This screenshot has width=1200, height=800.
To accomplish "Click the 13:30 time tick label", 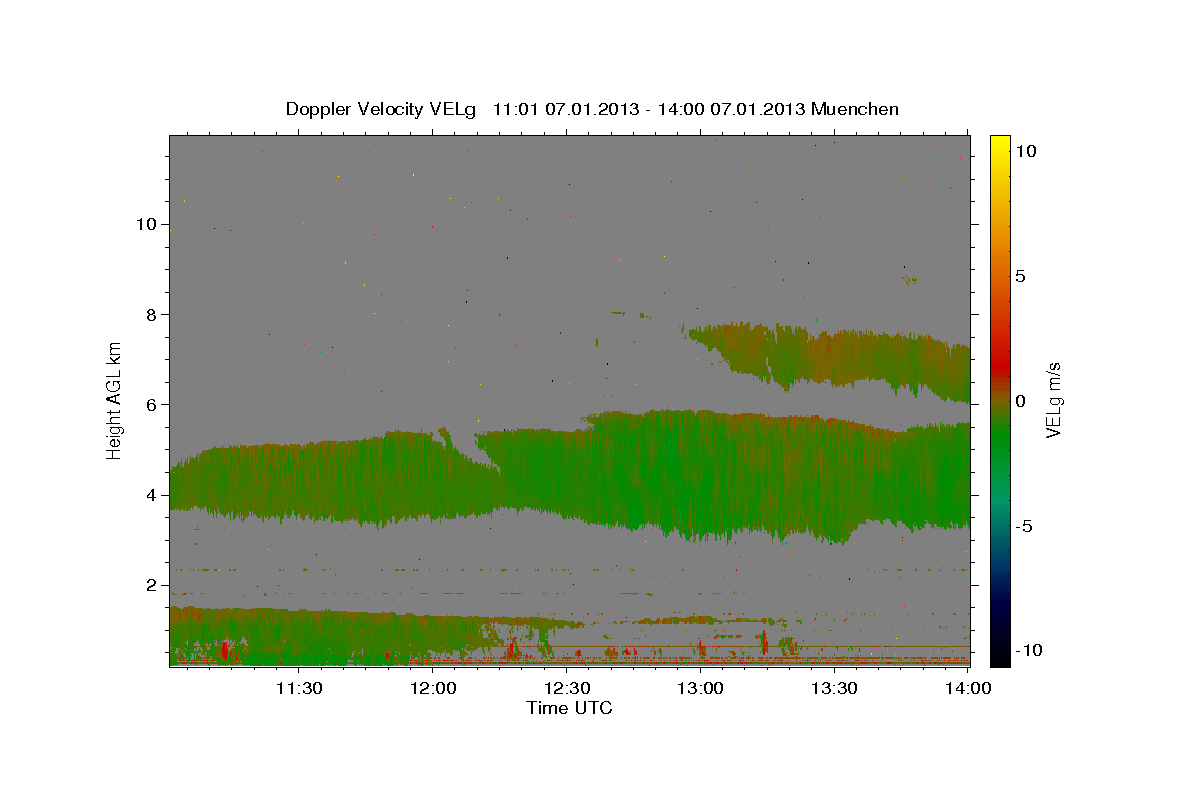I will tap(835, 688).
